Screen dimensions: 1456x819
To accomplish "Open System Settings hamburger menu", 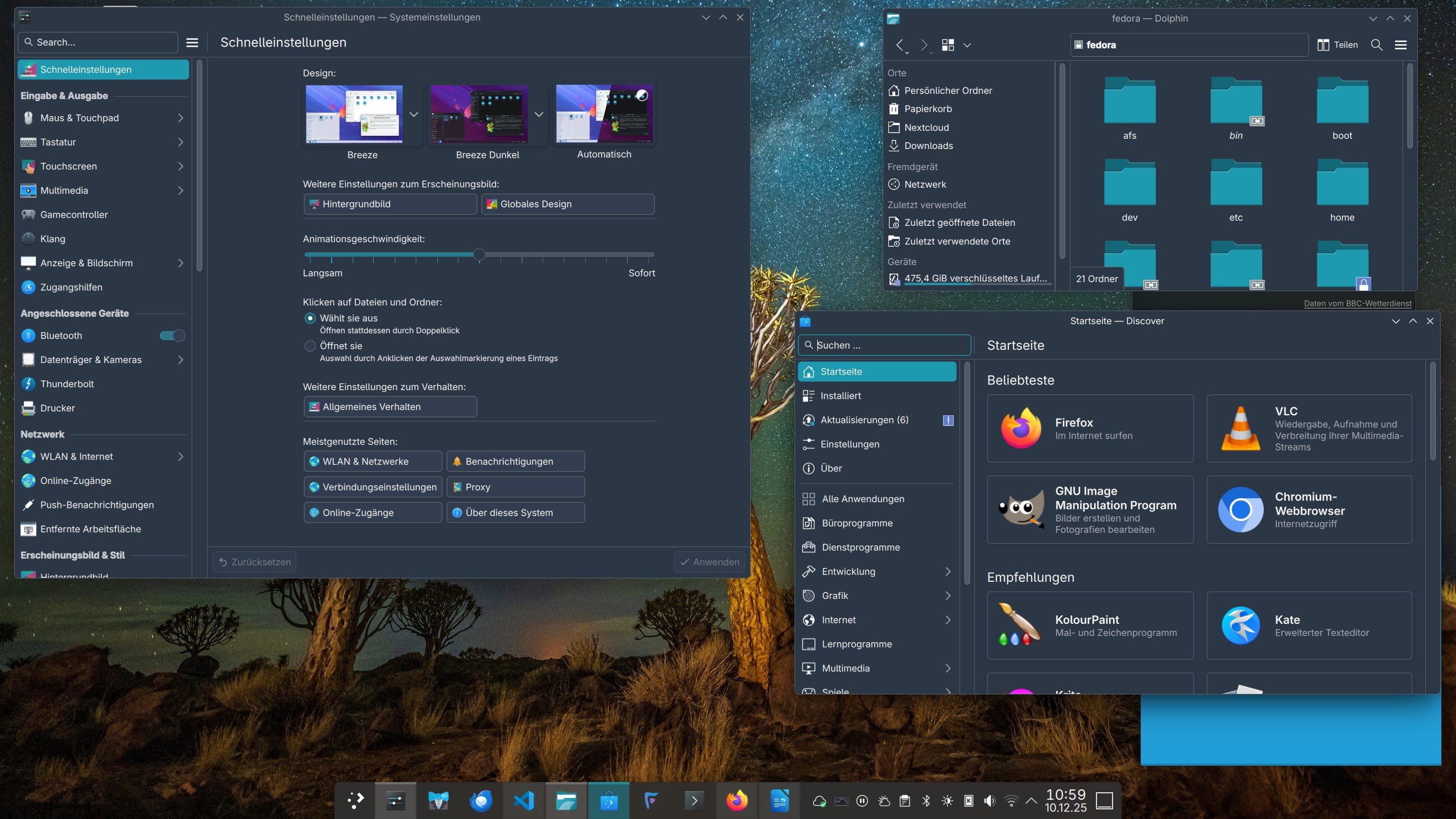I will pyautogui.click(x=192, y=43).
